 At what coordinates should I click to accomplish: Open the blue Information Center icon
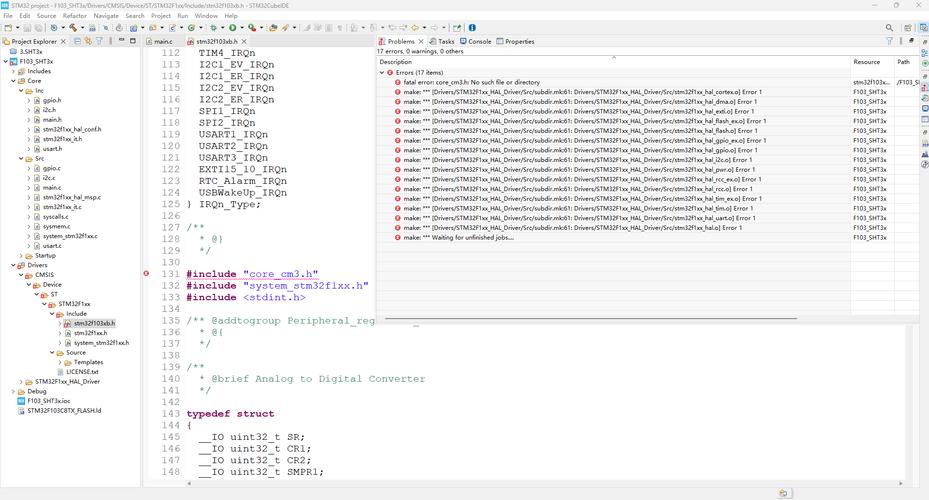[472, 28]
